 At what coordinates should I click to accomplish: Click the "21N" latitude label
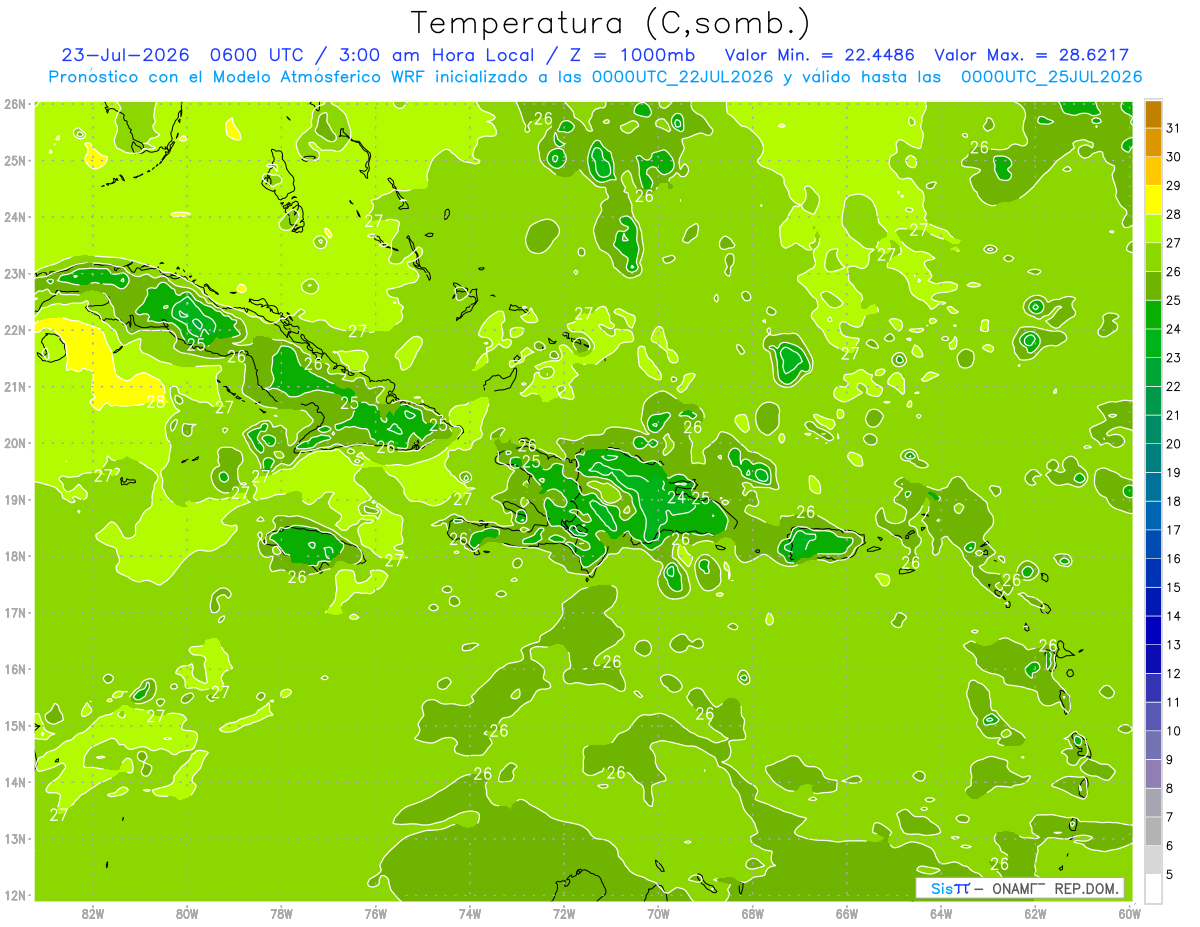tap(14, 387)
